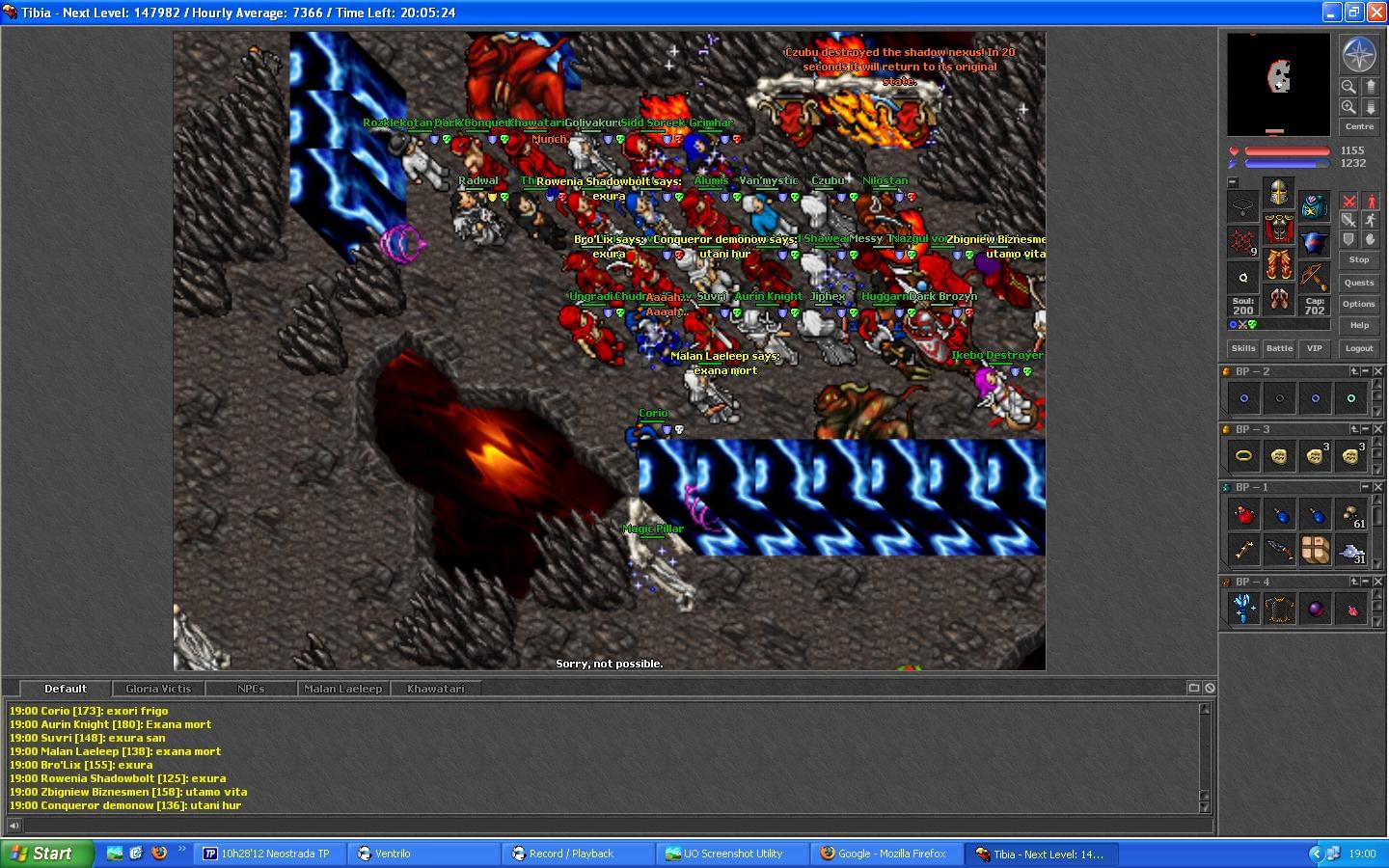Open the Malan Laeleep private chat tab

pos(342,689)
